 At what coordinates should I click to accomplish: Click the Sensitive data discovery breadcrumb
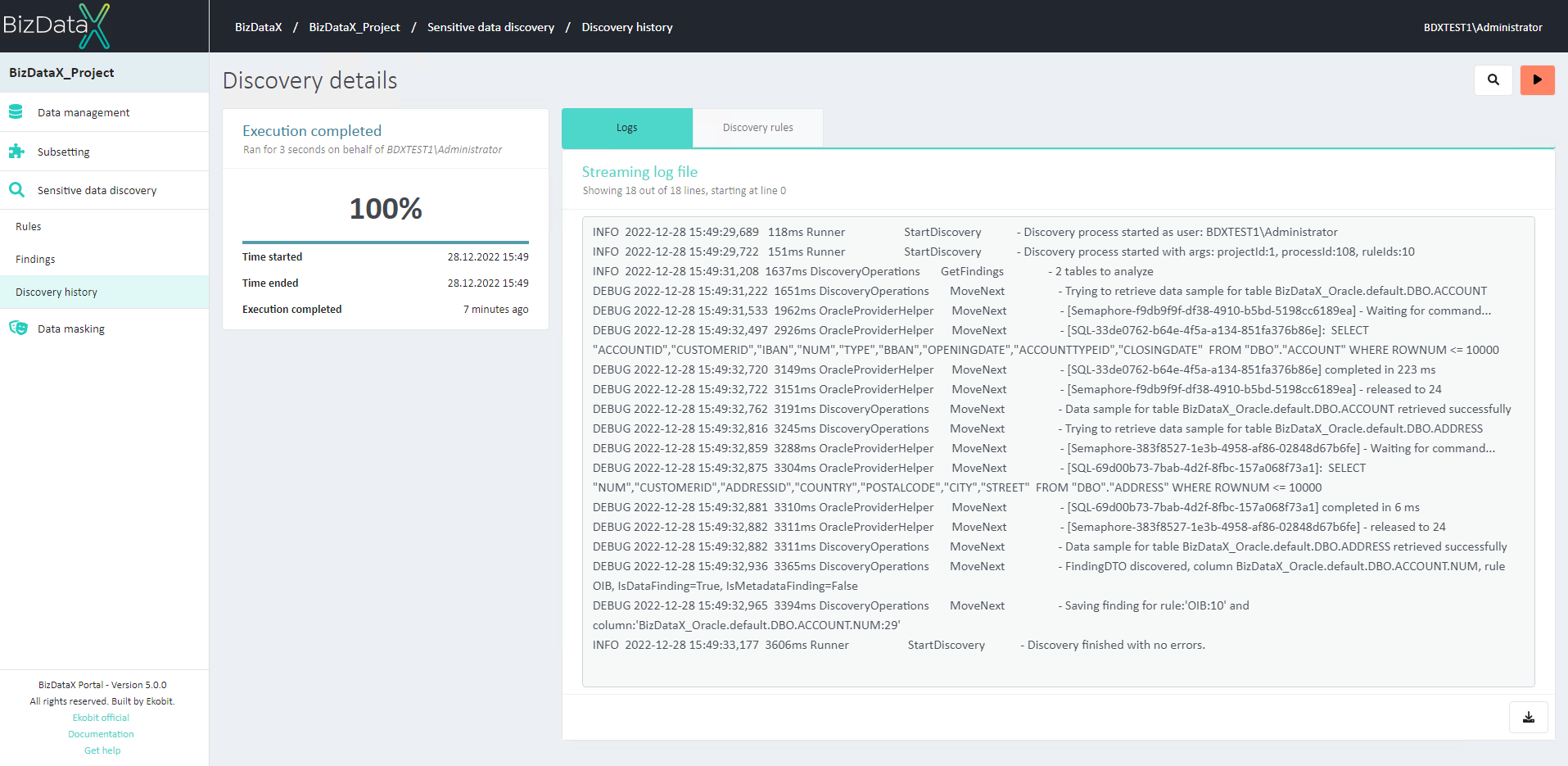(490, 27)
